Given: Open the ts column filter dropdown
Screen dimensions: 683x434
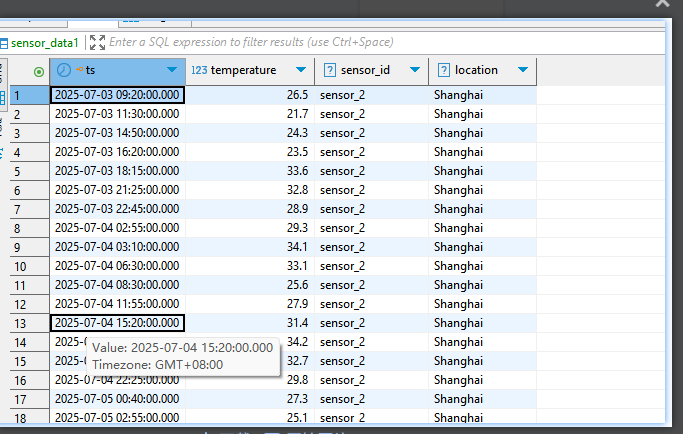Looking at the screenshot, I should pyautogui.click(x=172, y=70).
